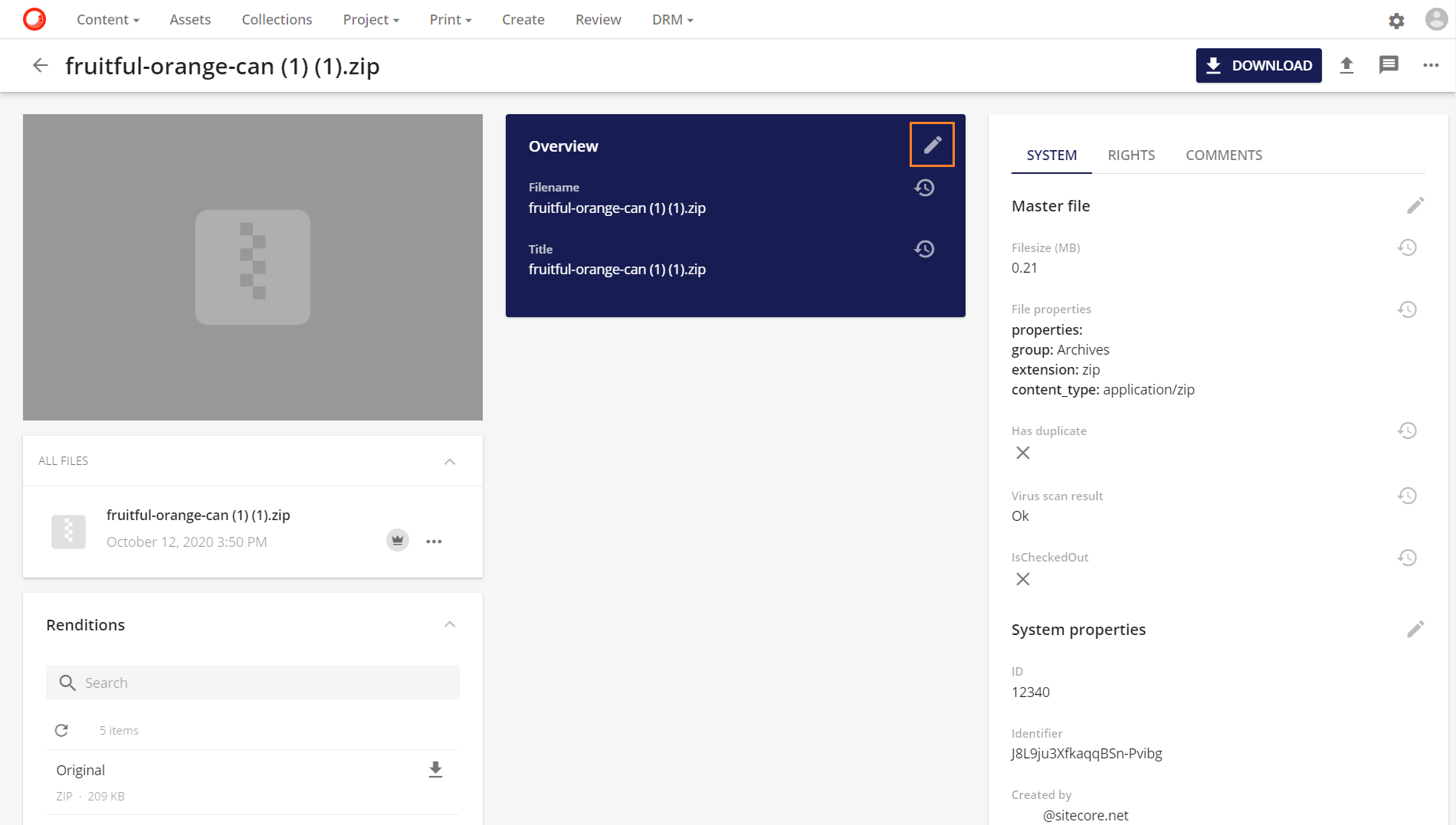The width and height of the screenshot is (1456, 825).
Task: Collapse the Renditions panel
Action: [450, 625]
